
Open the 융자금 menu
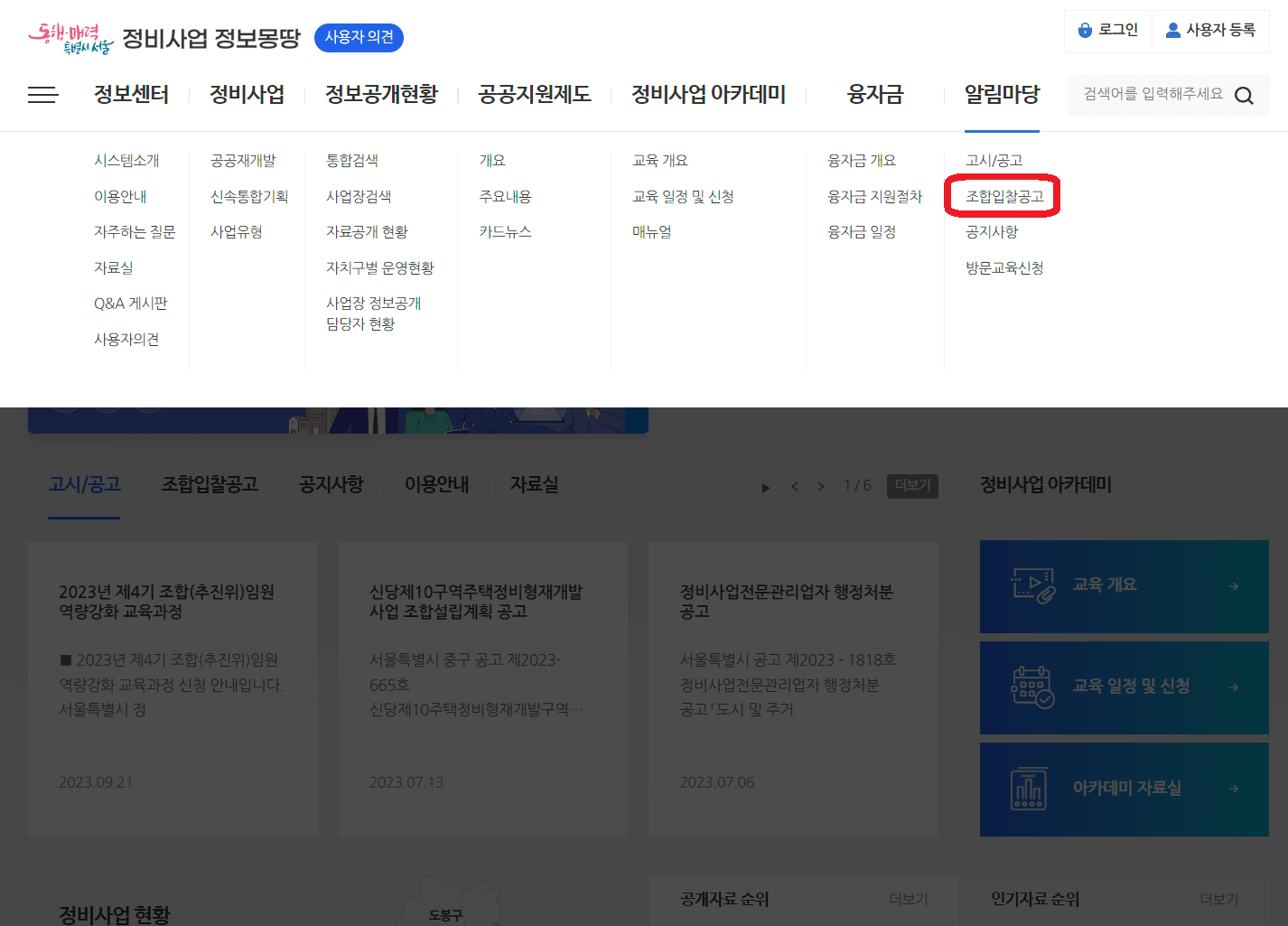(873, 94)
